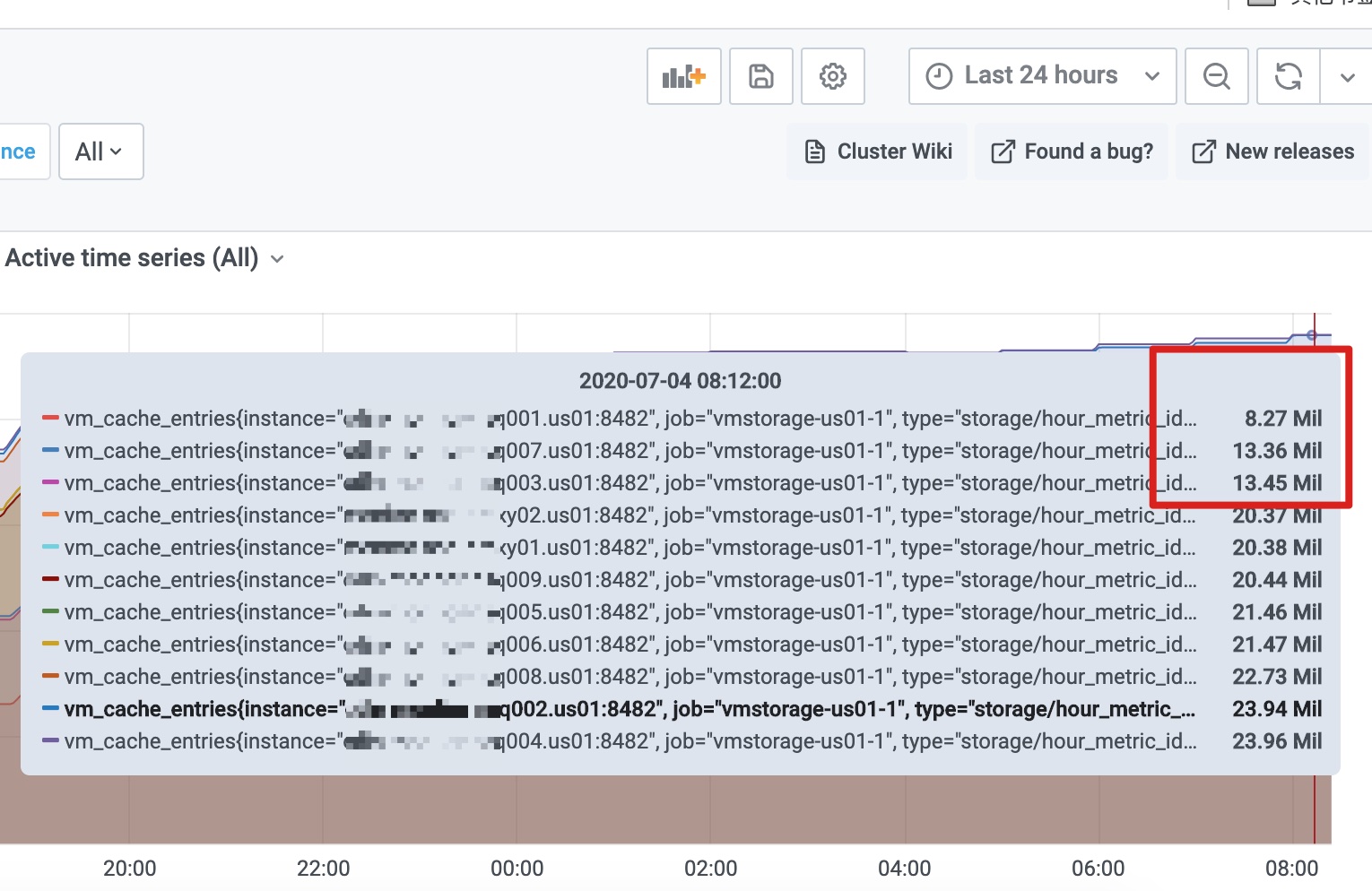
Task: Click the 13.36 Mil value
Action: point(1277,451)
